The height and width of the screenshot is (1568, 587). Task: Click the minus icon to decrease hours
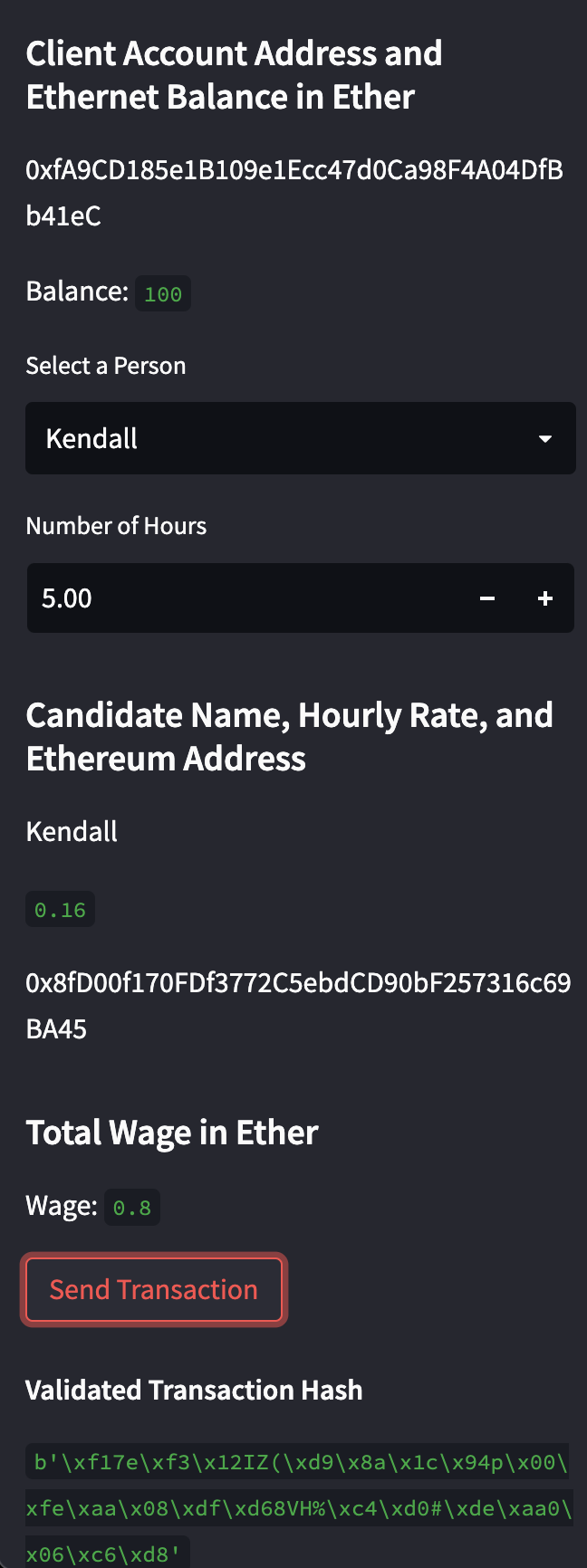487,598
